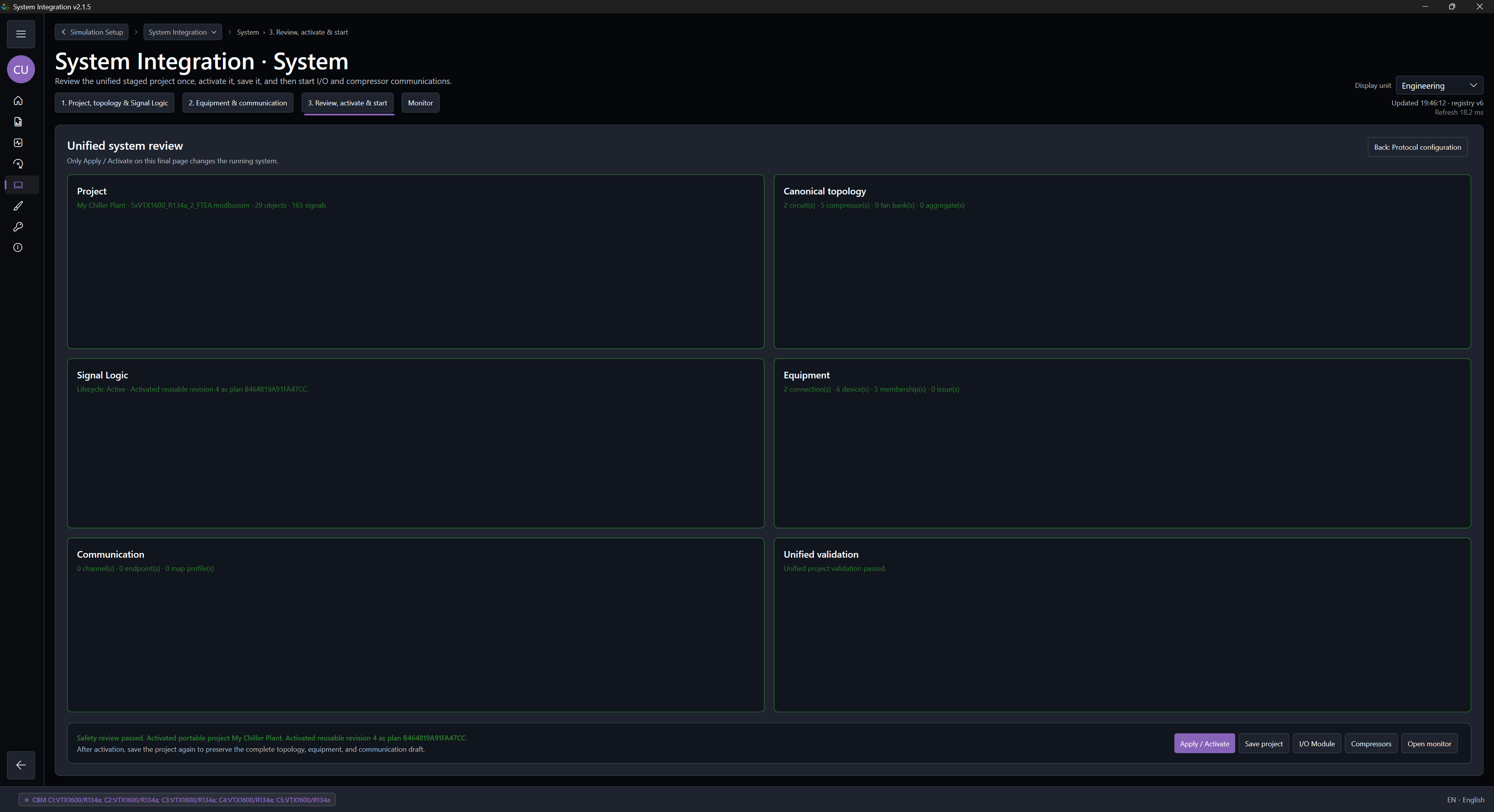Click Open monitor button
This screenshot has width=1494, height=812.
1429,744
